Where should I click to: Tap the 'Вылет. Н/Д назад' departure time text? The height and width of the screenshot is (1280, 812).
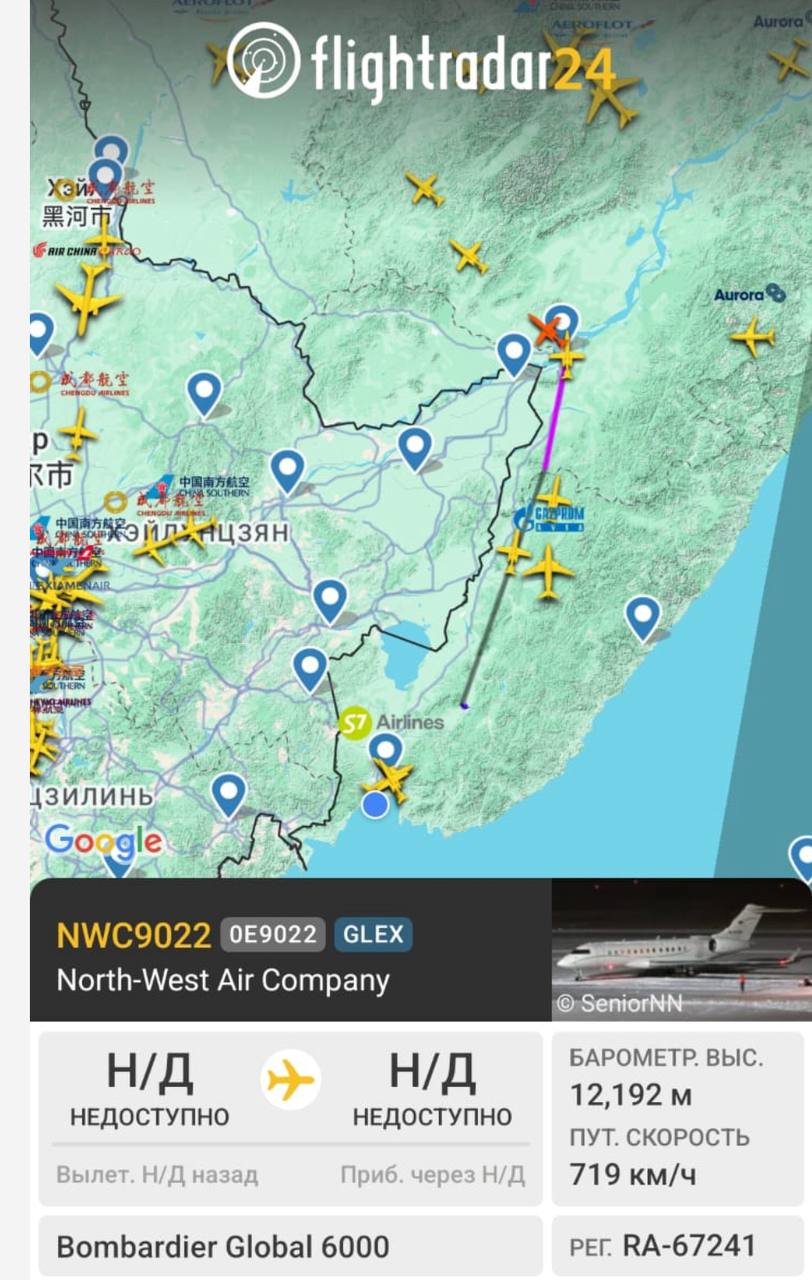(x=157, y=1175)
